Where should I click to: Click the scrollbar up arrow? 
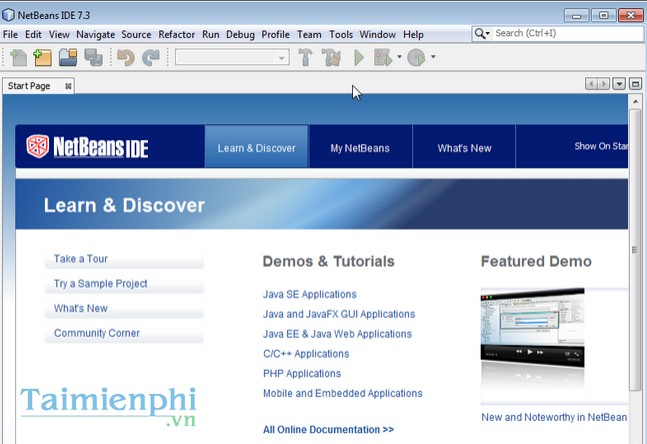pyautogui.click(x=635, y=102)
